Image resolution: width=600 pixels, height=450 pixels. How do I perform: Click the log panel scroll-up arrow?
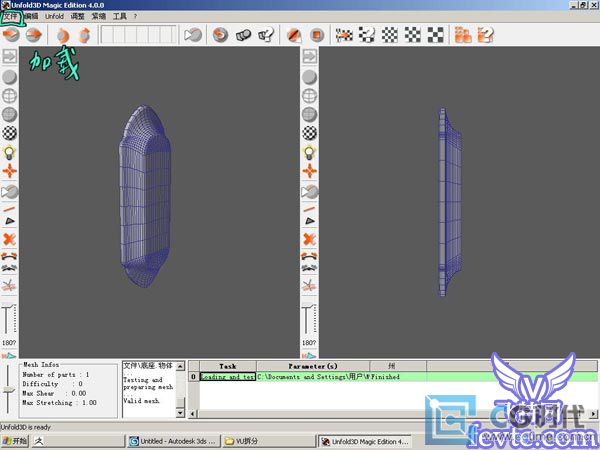[x=180, y=366]
